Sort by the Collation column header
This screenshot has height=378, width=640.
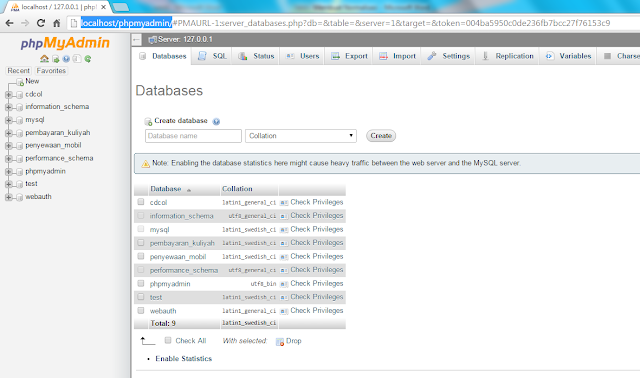(237, 189)
